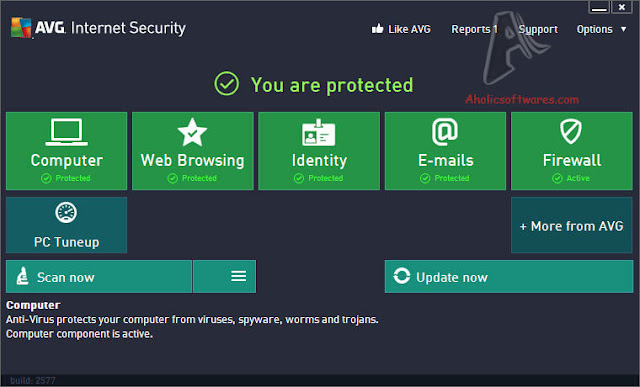Click the thumbs-up Like AVG icon

click(x=378, y=29)
